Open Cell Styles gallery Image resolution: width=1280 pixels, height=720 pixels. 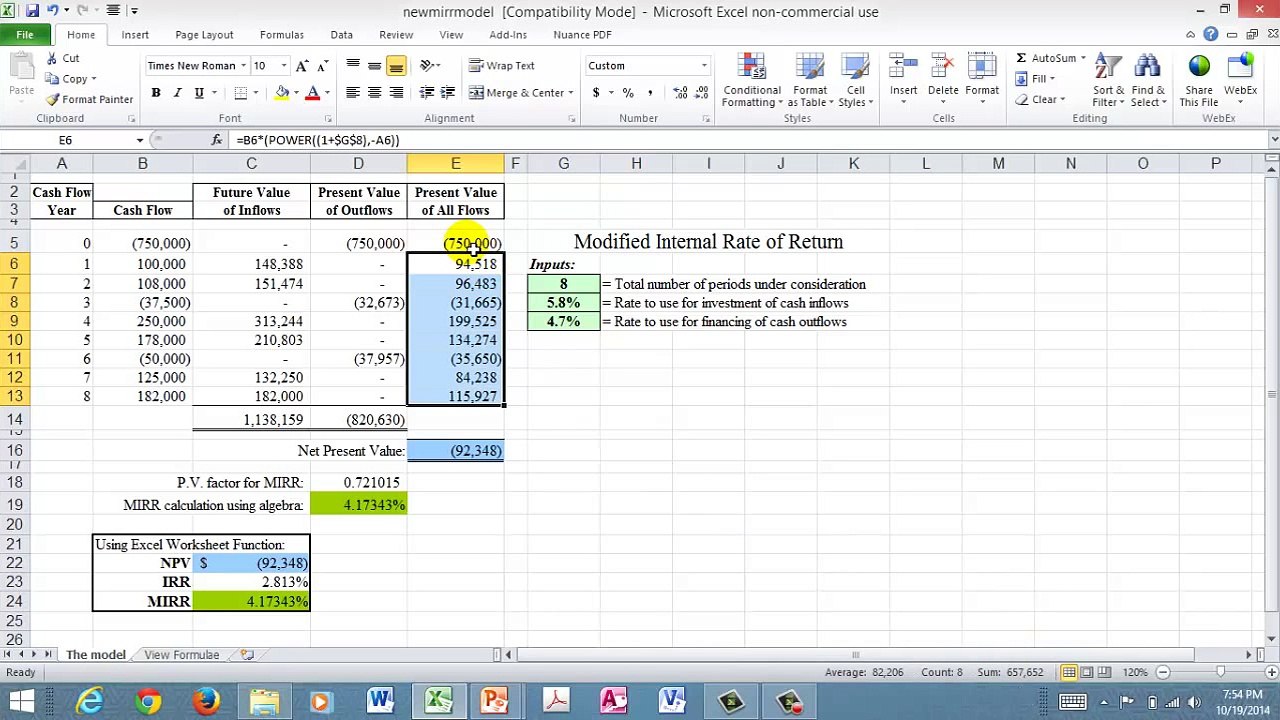pyautogui.click(x=856, y=80)
